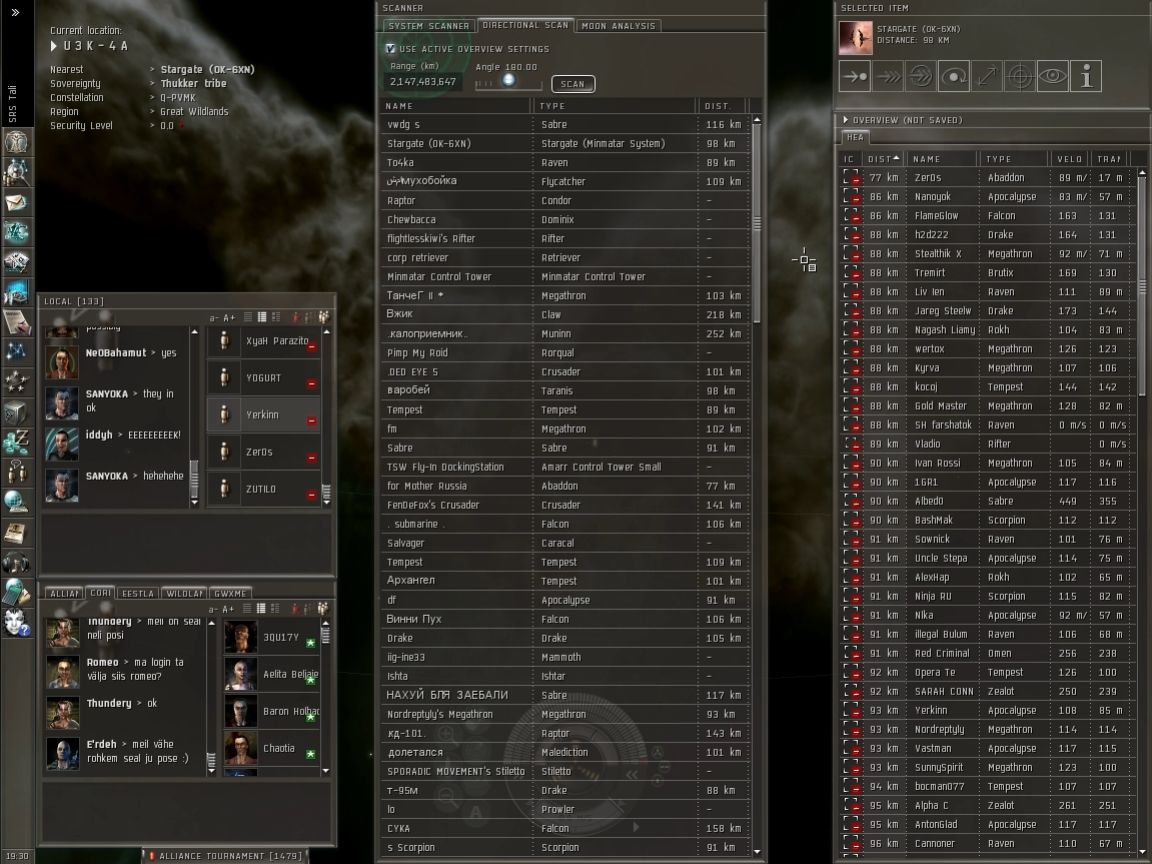The height and width of the screenshot is (864, 1152).
Task: Click the SCAN button
Action: coord(573,84)
